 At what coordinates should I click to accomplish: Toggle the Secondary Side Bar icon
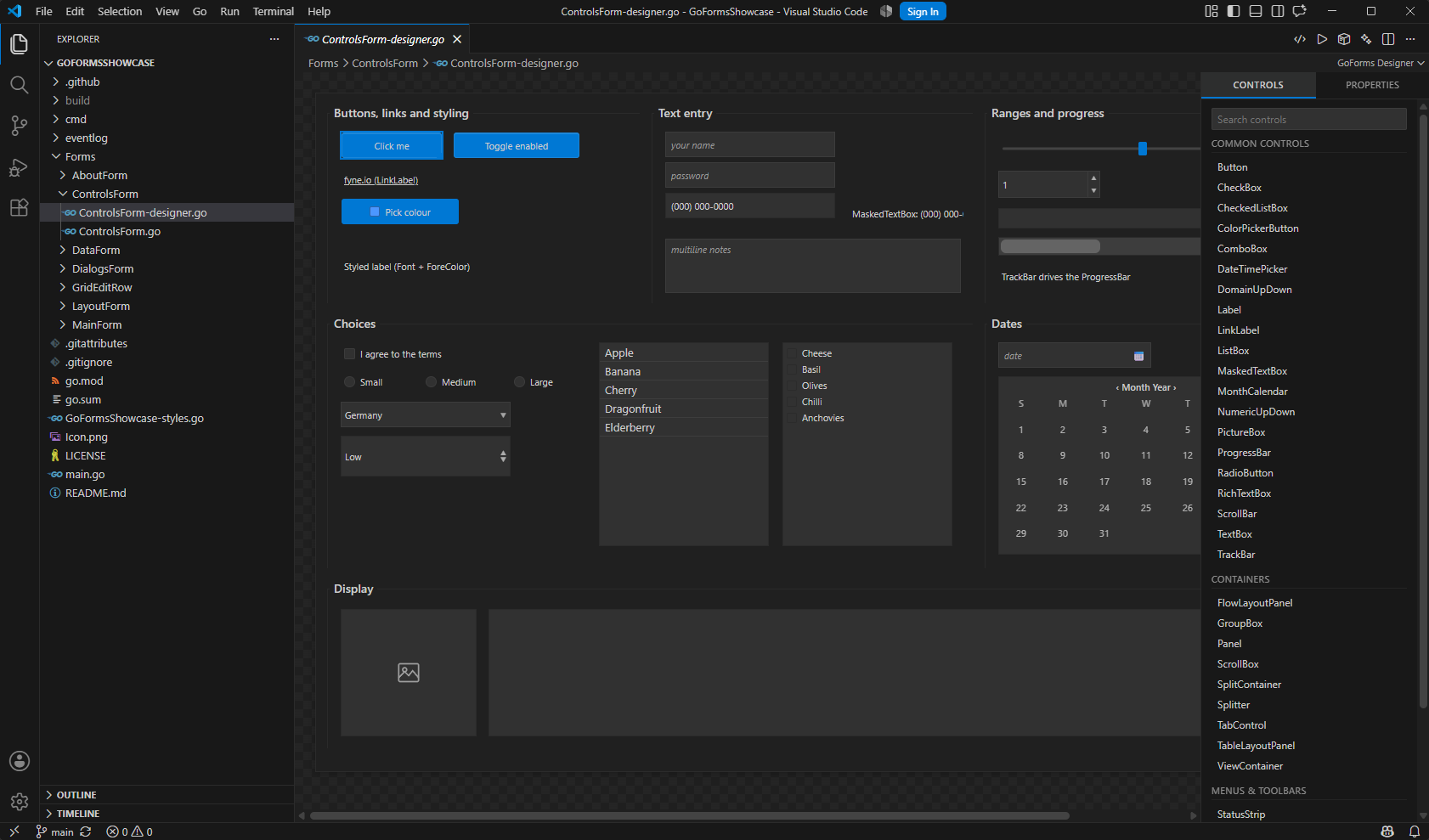1278,11
